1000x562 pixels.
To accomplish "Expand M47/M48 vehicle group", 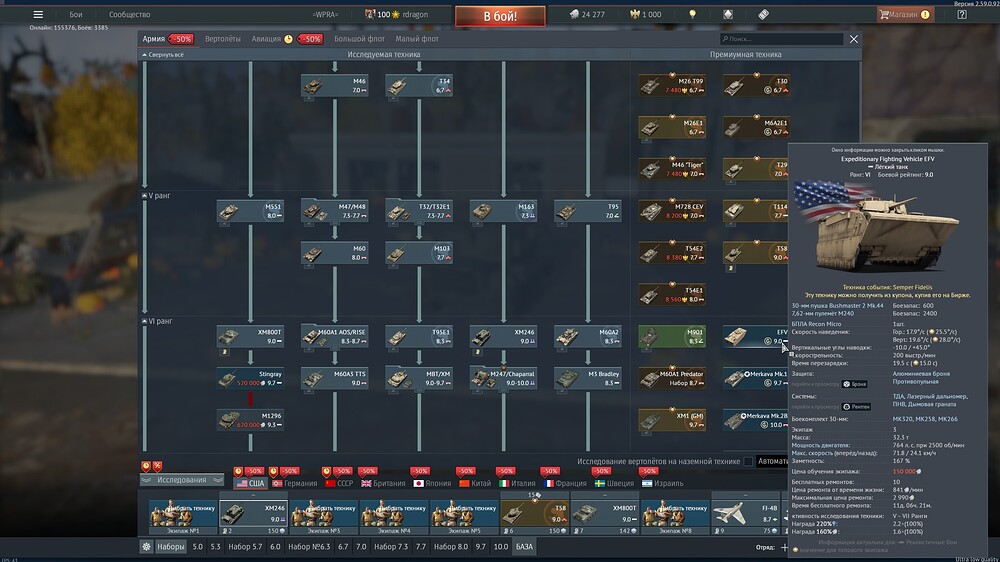I will (334, 211).
